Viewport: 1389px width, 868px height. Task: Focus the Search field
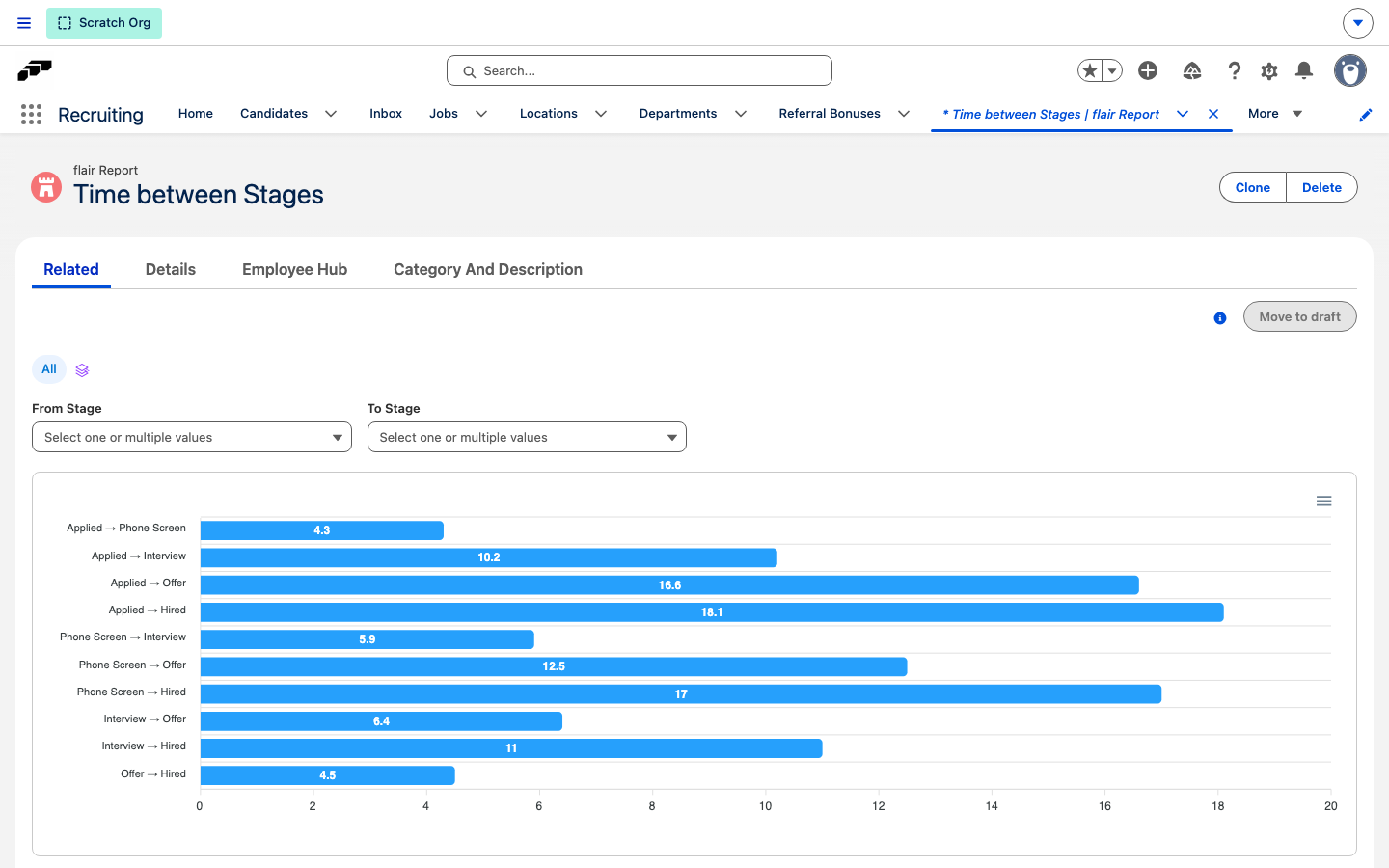point(640,70)
